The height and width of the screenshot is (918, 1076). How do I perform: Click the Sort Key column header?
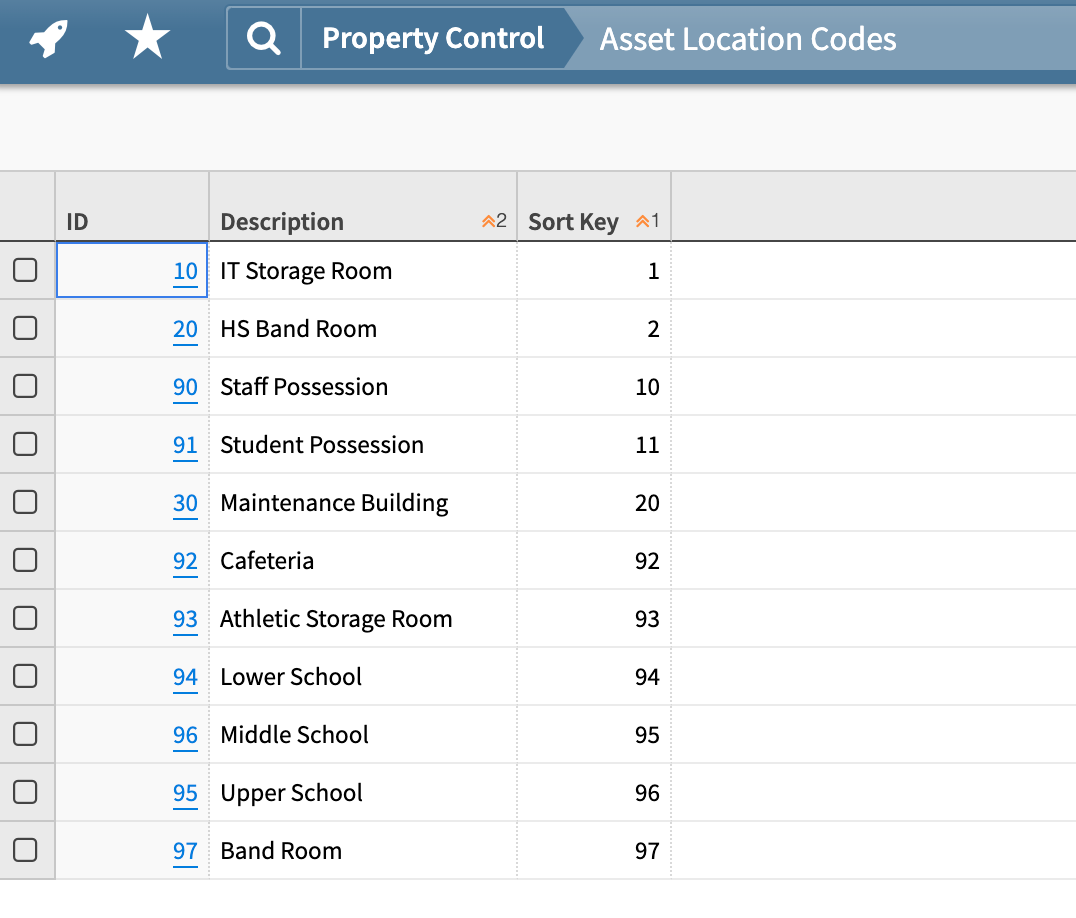point(573,222)
